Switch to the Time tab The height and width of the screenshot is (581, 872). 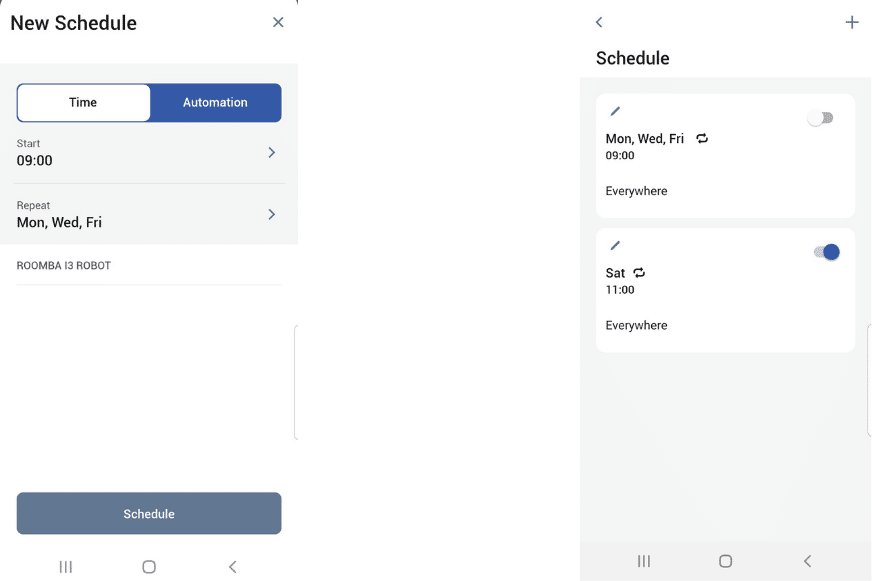coord(83,102)
